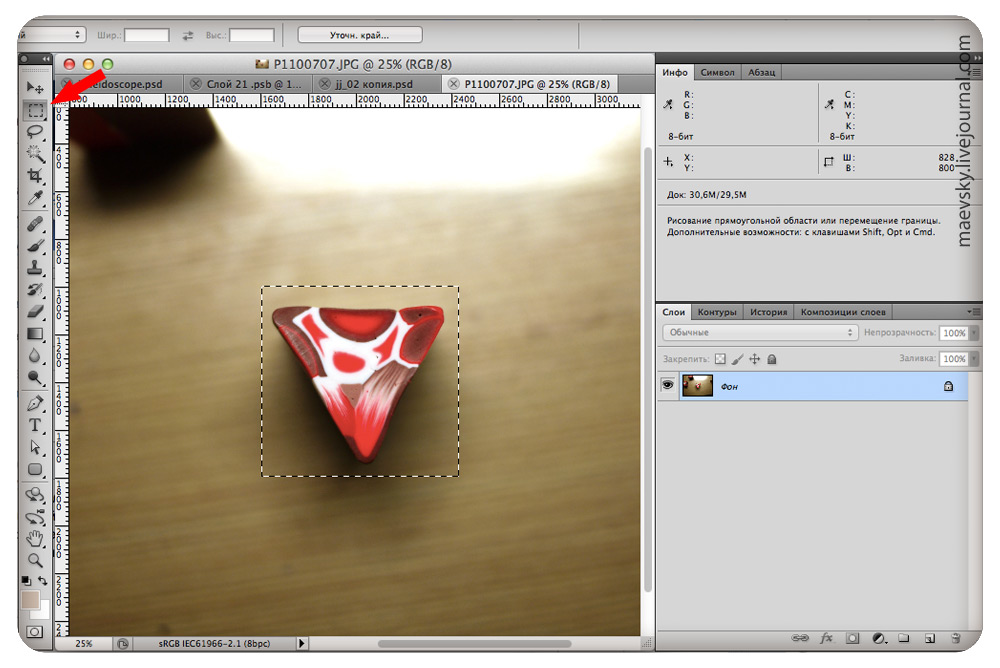Reset default foreground and background colors
The height and width of the screenshot is (668, 1000).
click(26, 581)
